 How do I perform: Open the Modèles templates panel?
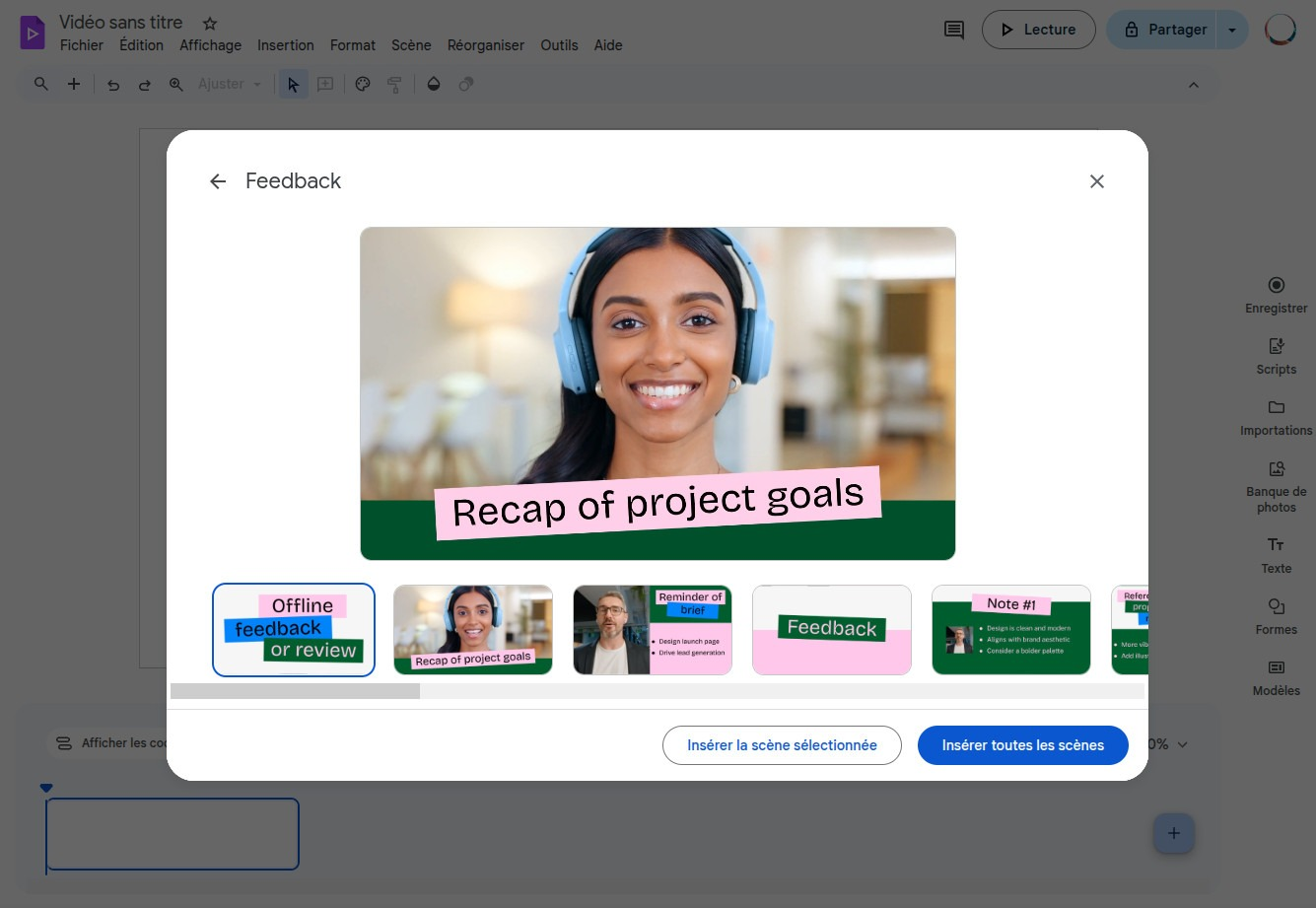(1276, 676)
